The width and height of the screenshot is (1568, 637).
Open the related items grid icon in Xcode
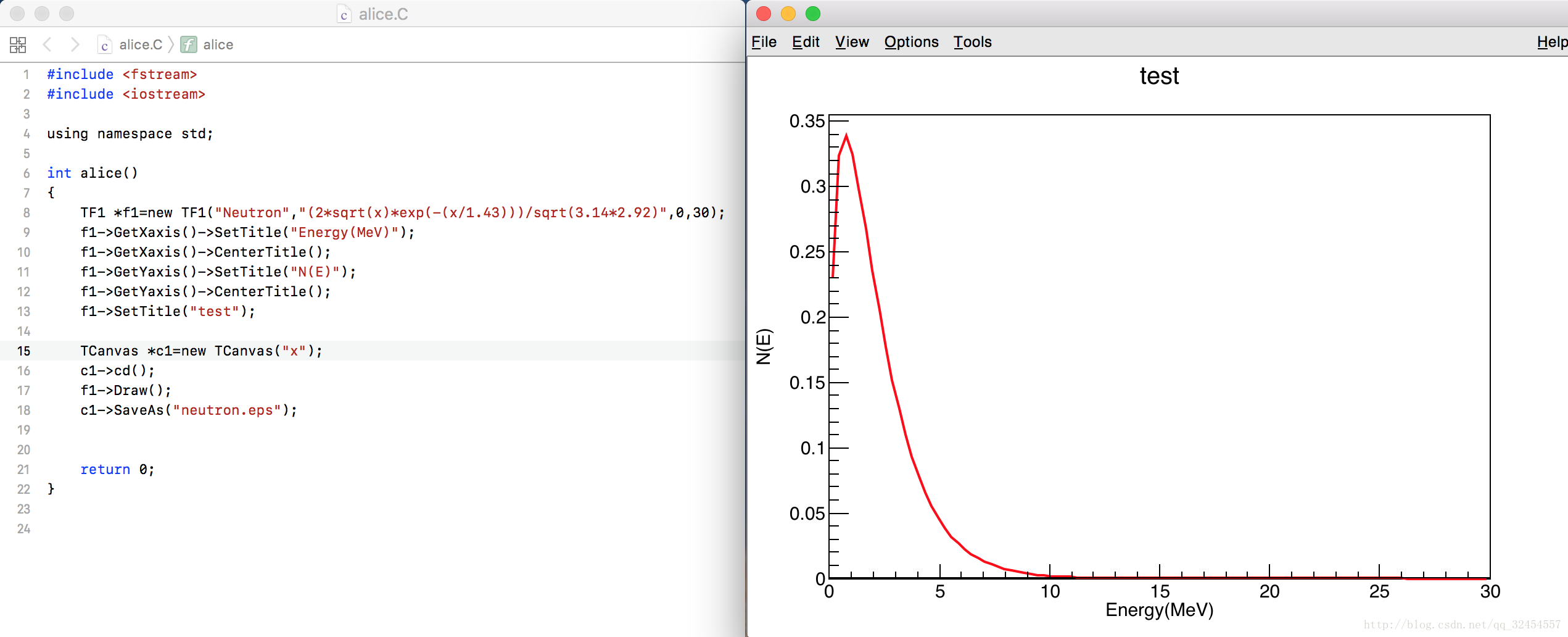(18, 44)
